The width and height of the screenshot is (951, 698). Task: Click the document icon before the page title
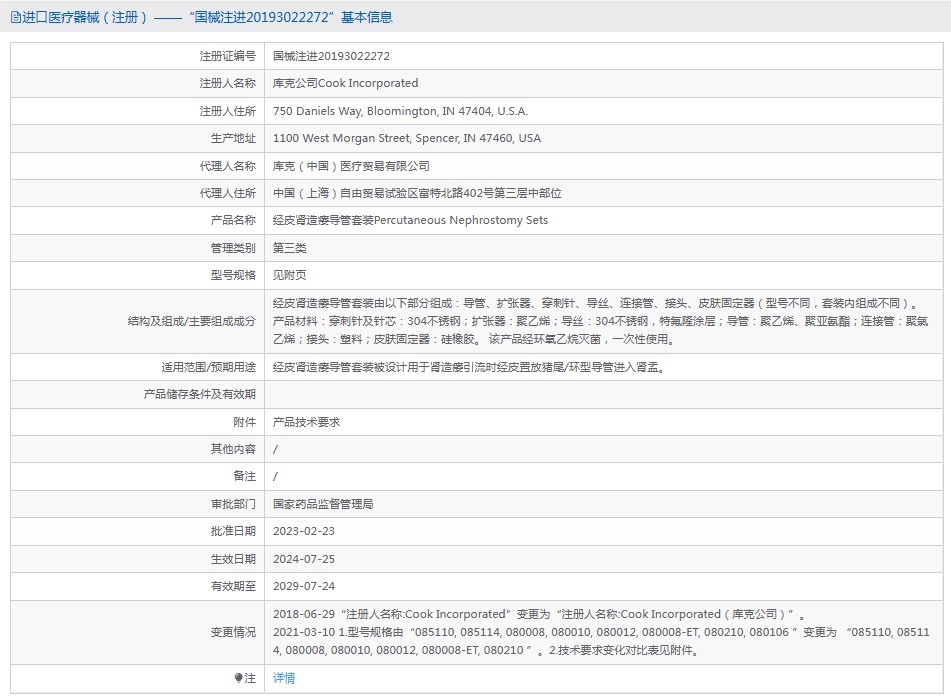click(x=15, y=17)
